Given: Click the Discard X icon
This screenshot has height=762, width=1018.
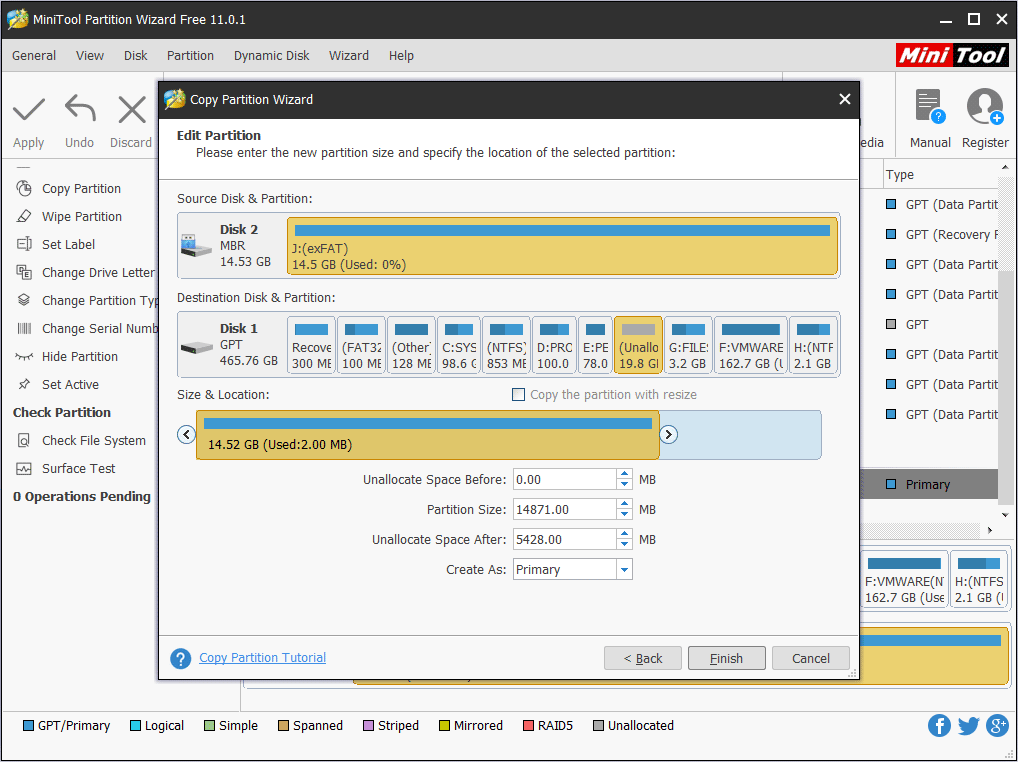Looking at the screenshot, I should tap(131, 109).
